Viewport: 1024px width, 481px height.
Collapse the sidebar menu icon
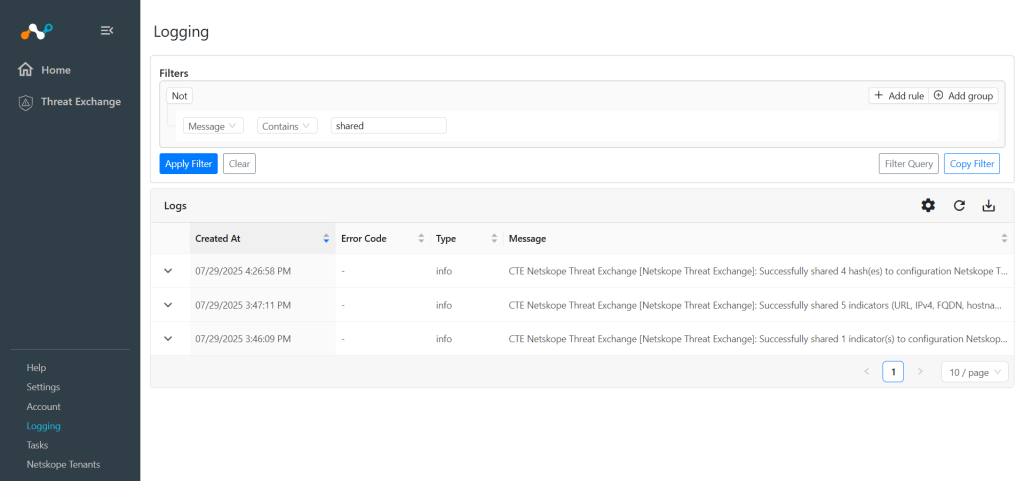tap(107, 30)
